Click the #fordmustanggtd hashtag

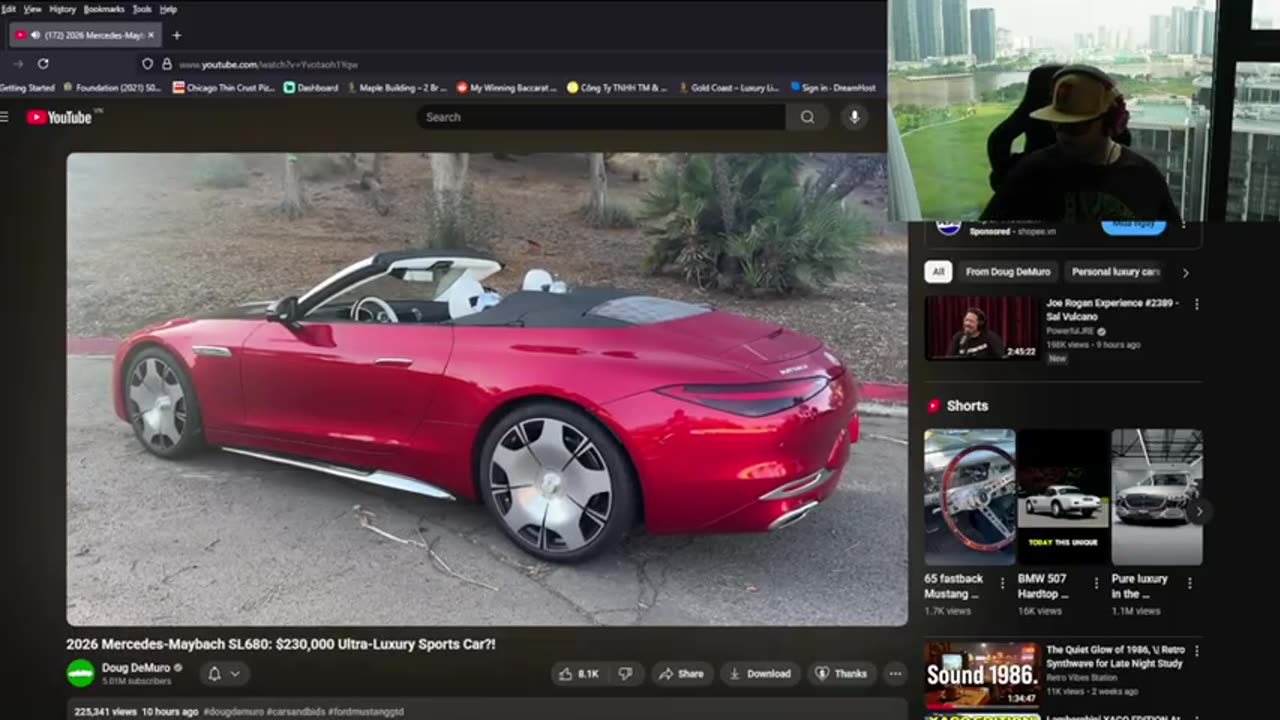[x=366, y=712]
